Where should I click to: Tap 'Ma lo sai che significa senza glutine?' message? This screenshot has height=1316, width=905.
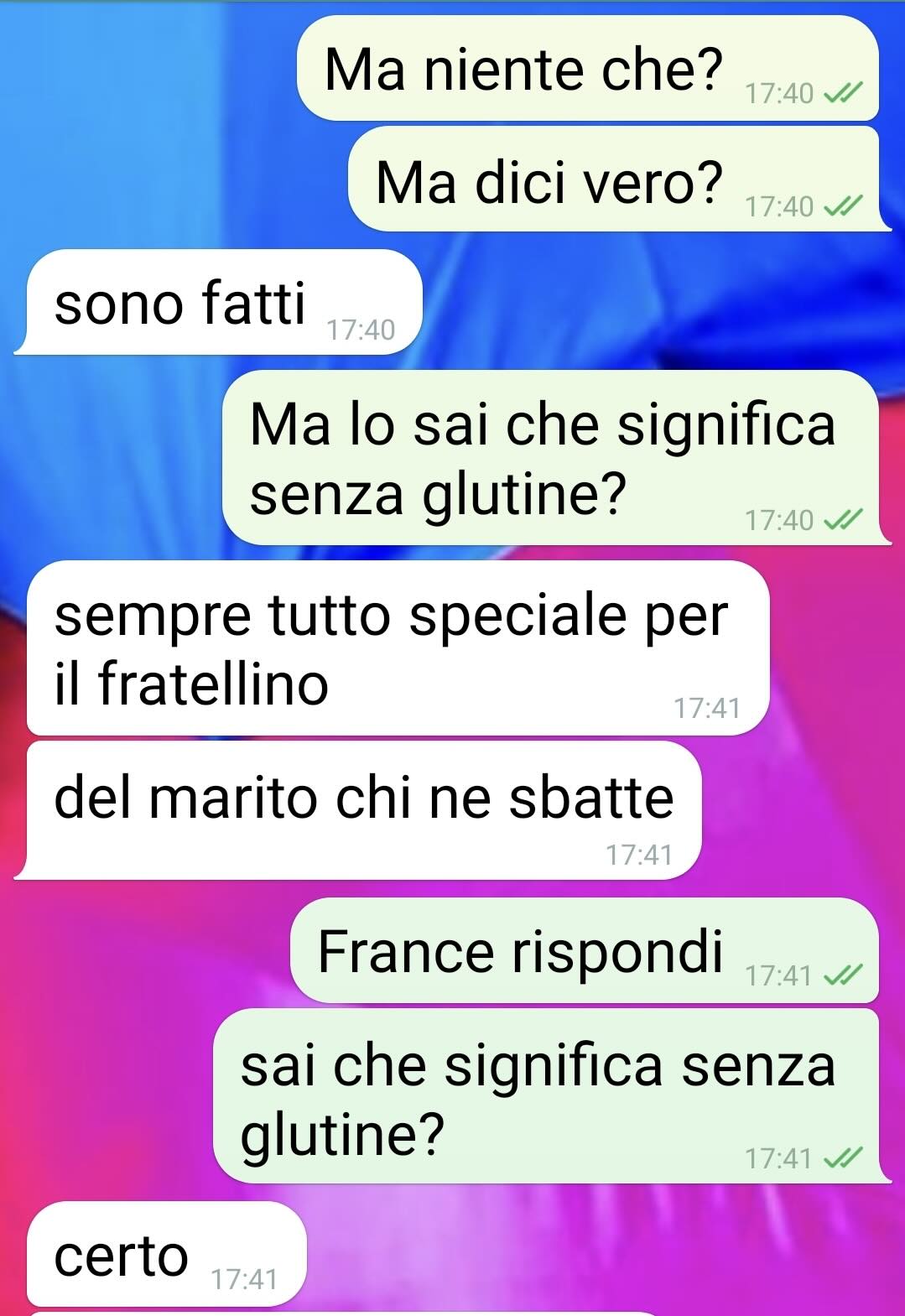(551, 458)
